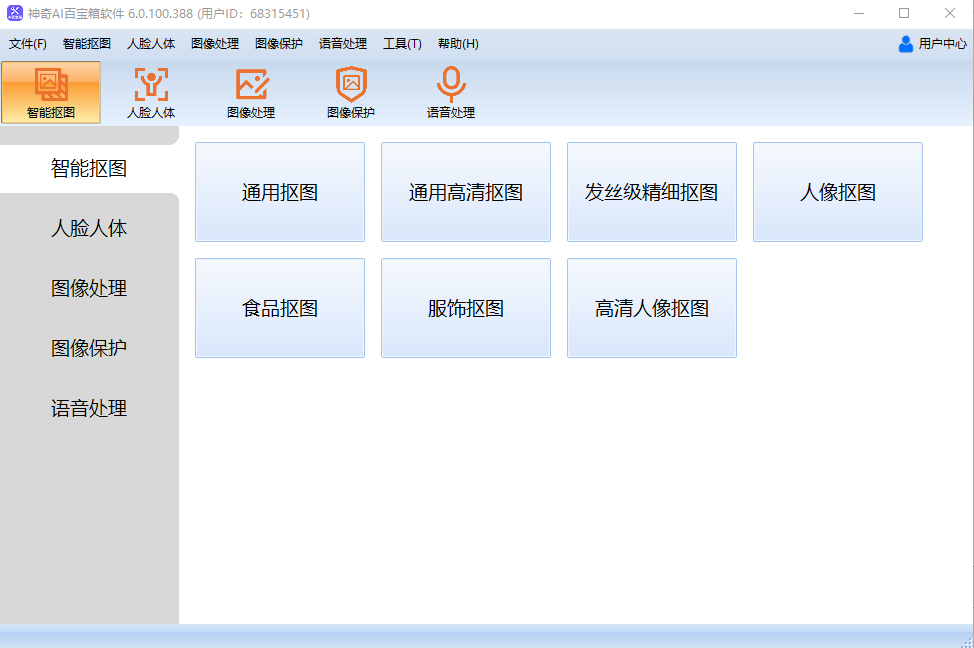Open the 人像抠图 function card
Image resolution: width=974 pixels, height=648 pixels.
pos(838,192)
